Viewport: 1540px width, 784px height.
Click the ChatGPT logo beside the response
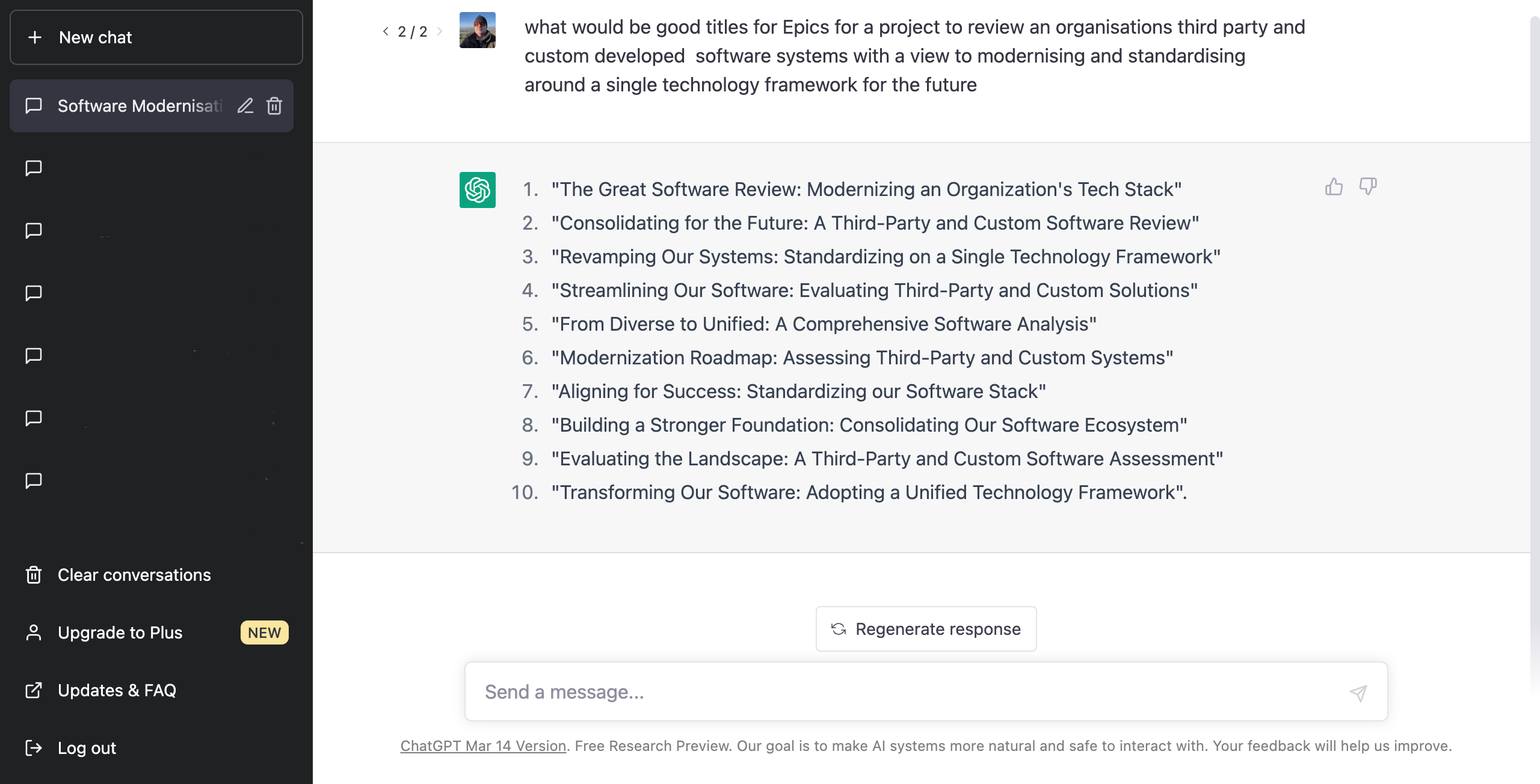point(476,189)
